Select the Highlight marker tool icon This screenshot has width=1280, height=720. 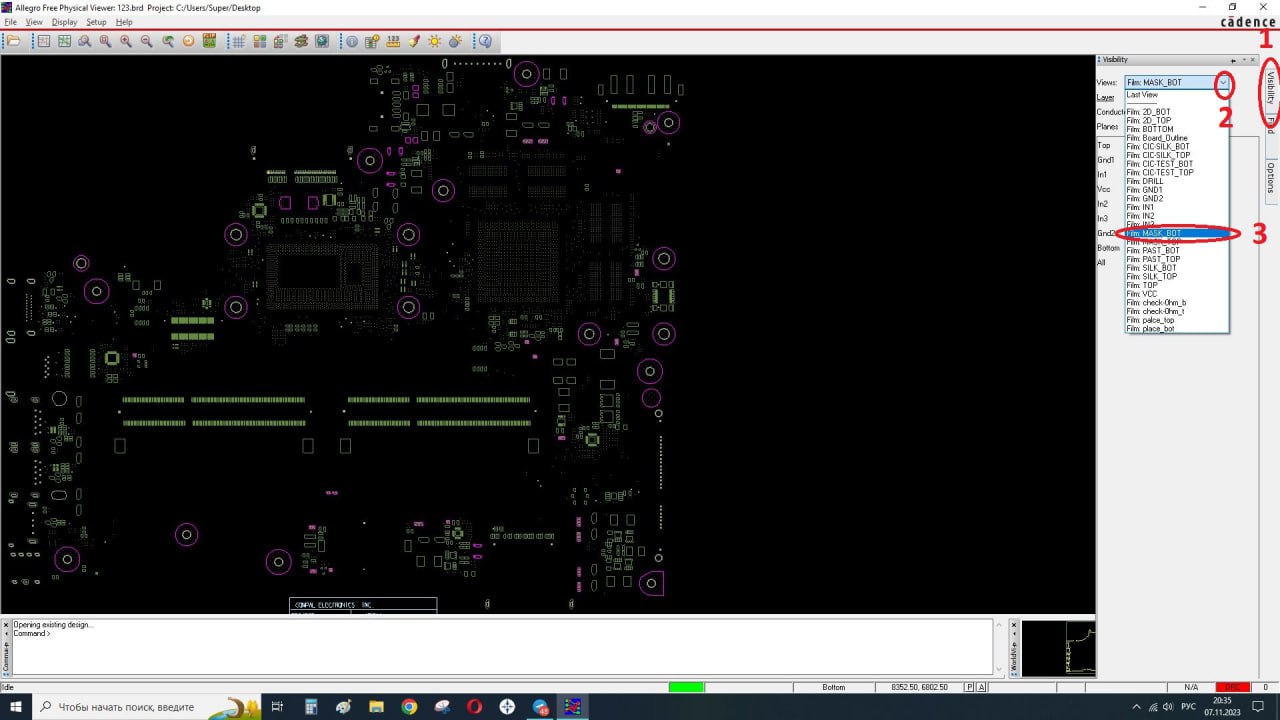pos(414,41)
